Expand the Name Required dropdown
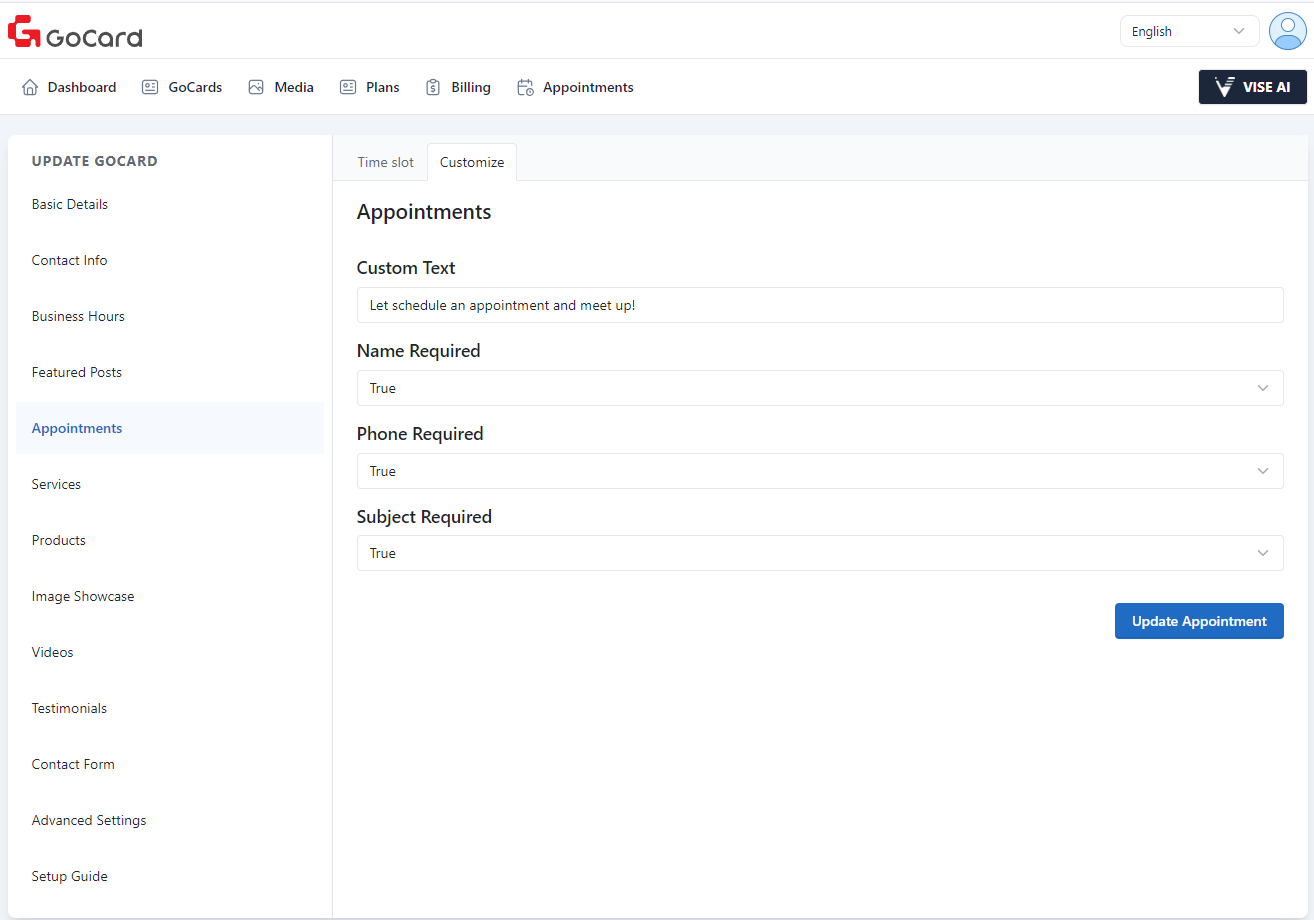This screenshot has width=1314, height=920. coord(819,388)
